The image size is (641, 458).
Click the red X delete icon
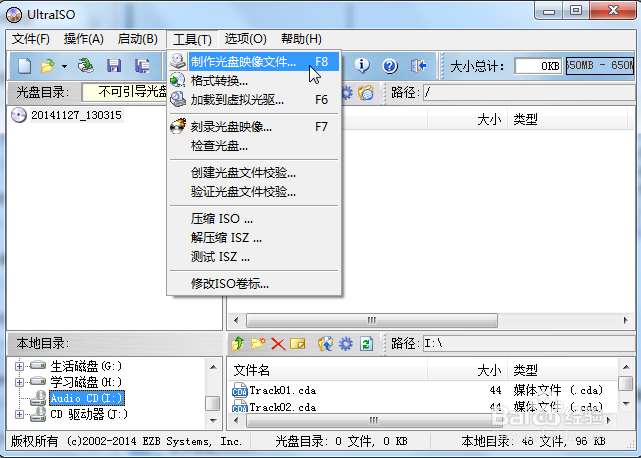(x=278, y=344)
